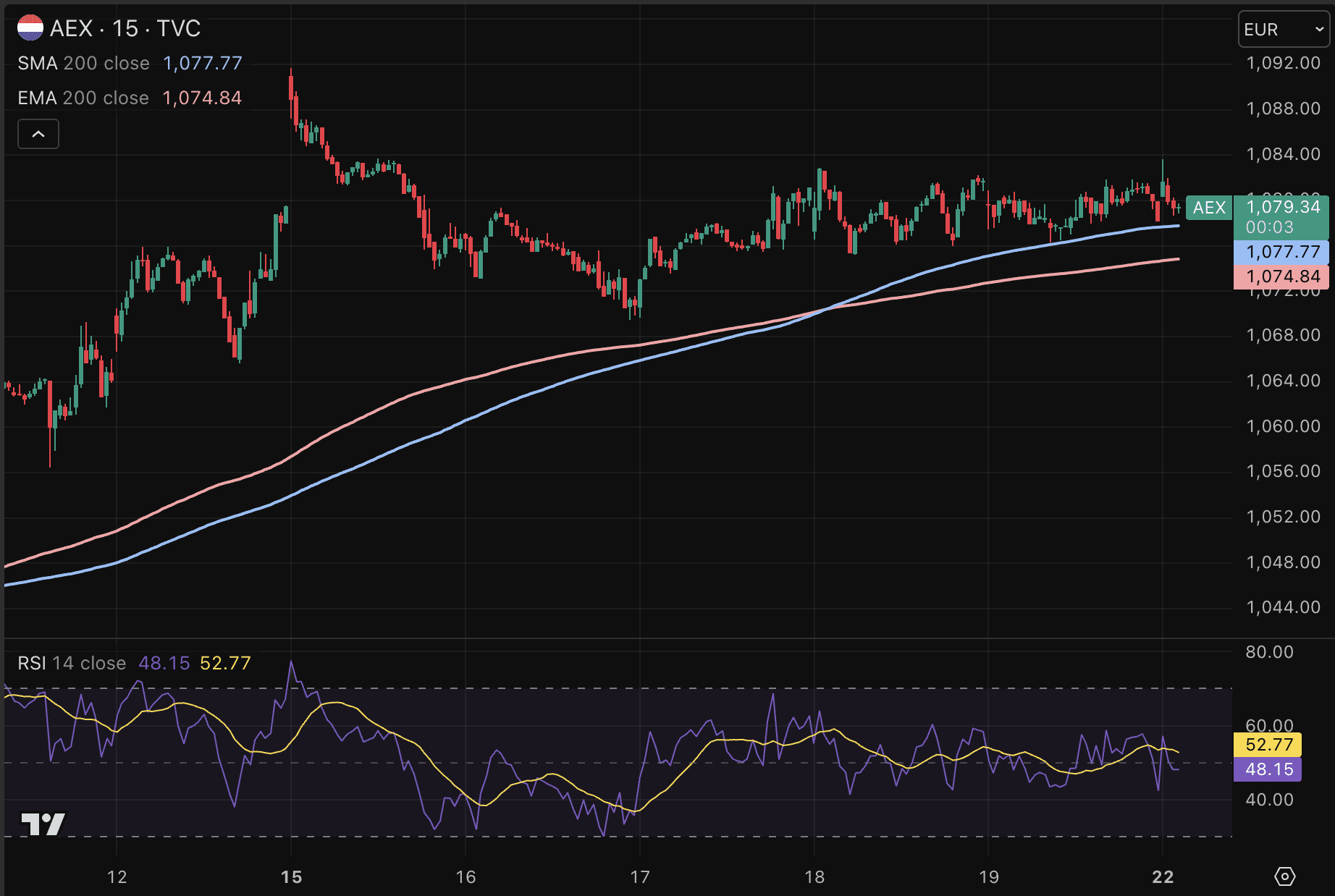The width and height of the screenshot is (1335, 896).
Task: Select the RSI 14 close indicator label
Action: (72, 663)
